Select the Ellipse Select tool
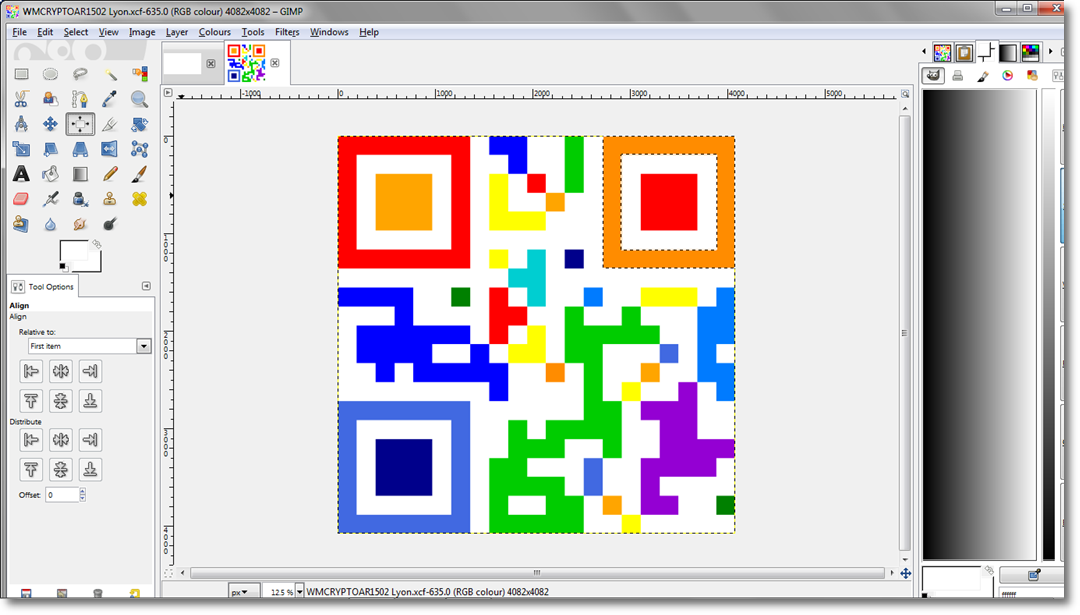 [x=50, y=74]
